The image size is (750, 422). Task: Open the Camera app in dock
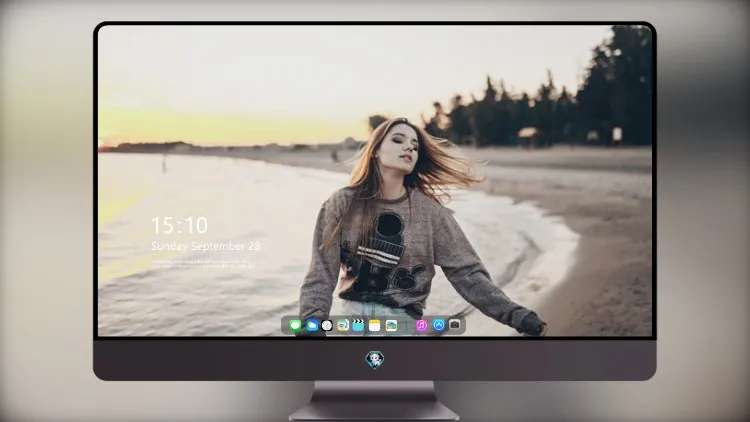[x=454, y=325]
